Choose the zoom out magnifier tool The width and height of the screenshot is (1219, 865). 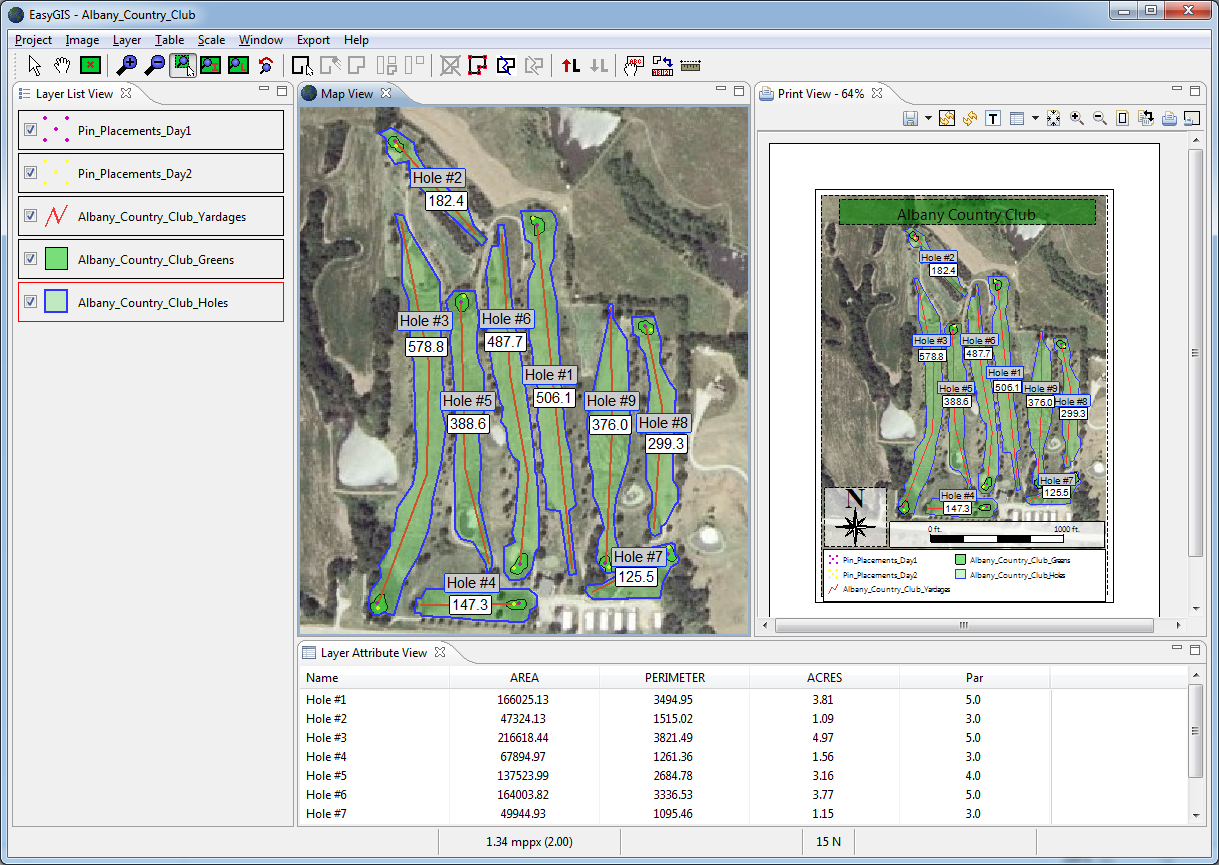click(x=155, y=66)
